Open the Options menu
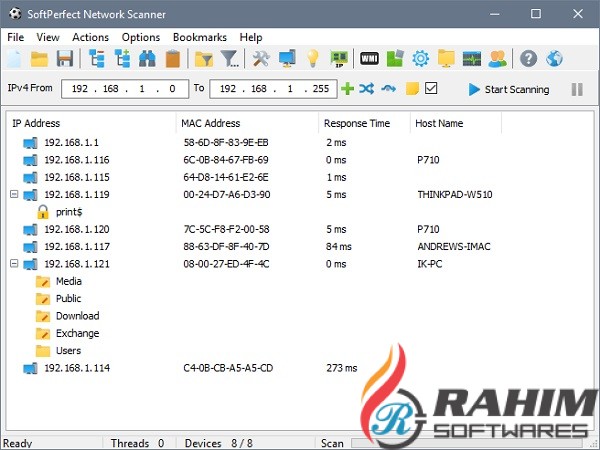This screenshot has height=450, width=600. tap(141, 37)
